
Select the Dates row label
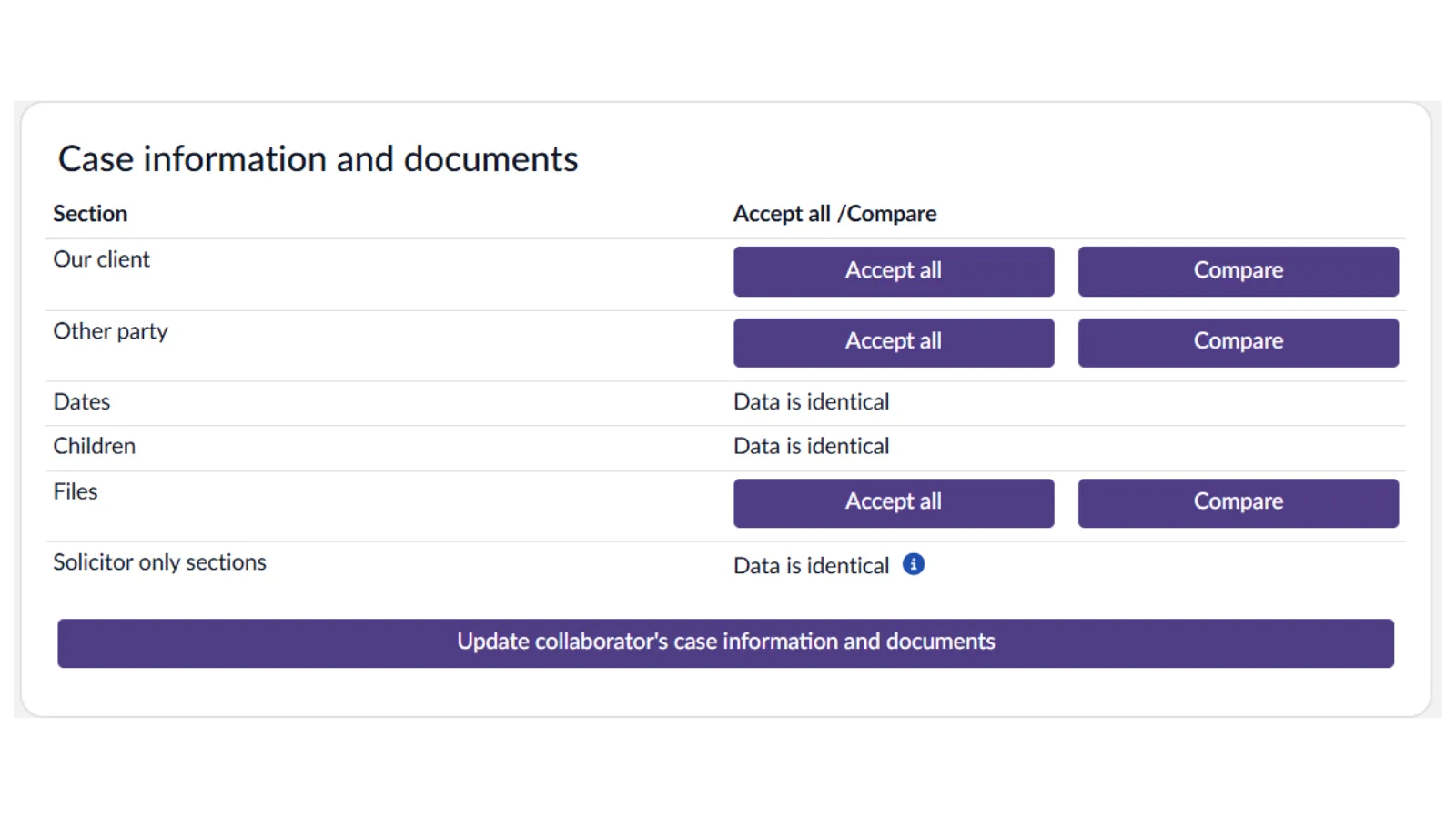pos(81,402)
